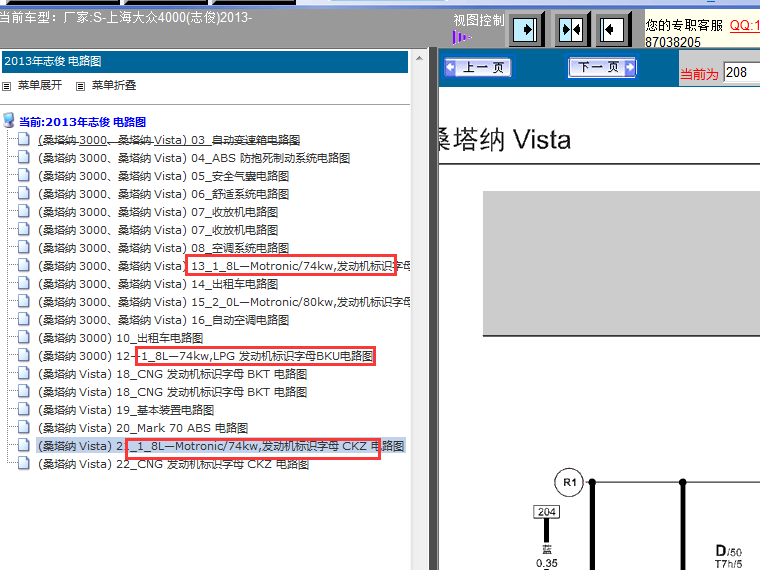
Task: Click page icon beside 13_1_8L—Motronic/74kw
Action: [x=23, y=265]
